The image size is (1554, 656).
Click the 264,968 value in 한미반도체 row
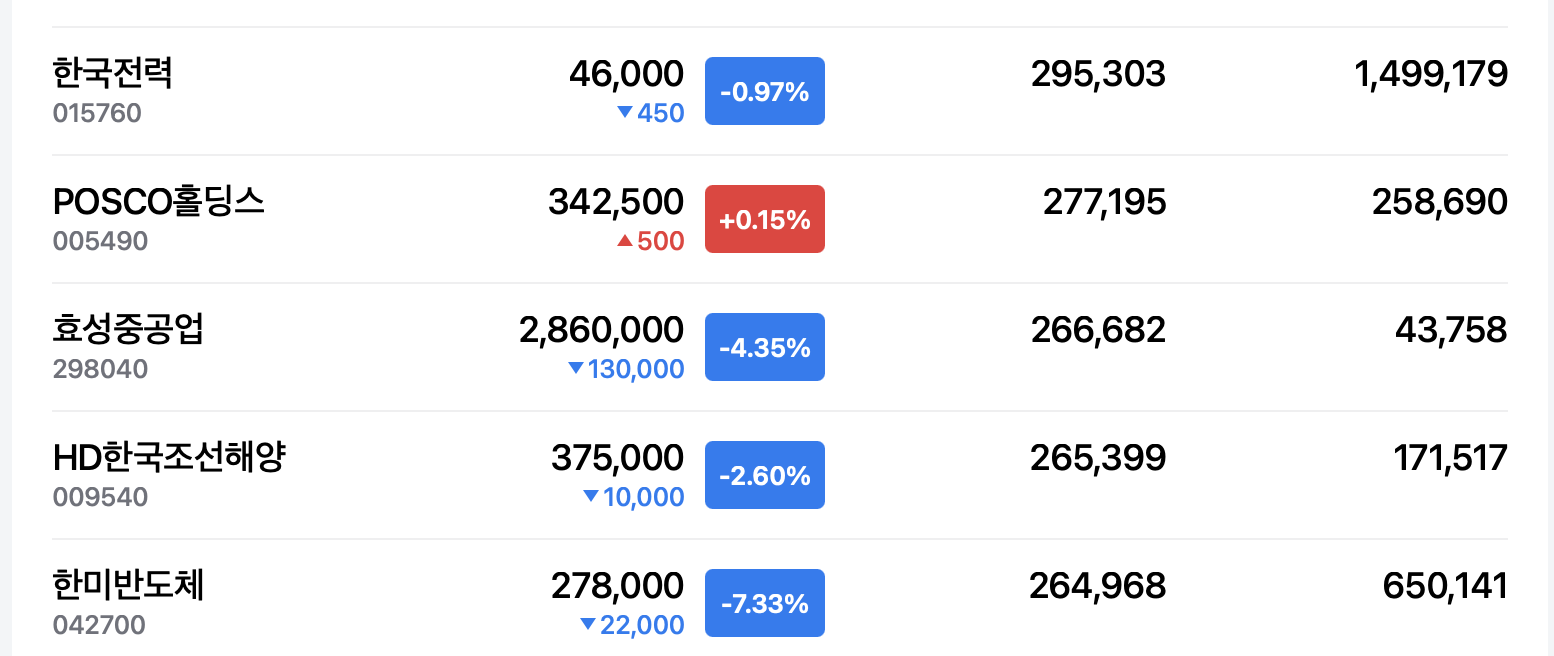(x=1097, y=586)
